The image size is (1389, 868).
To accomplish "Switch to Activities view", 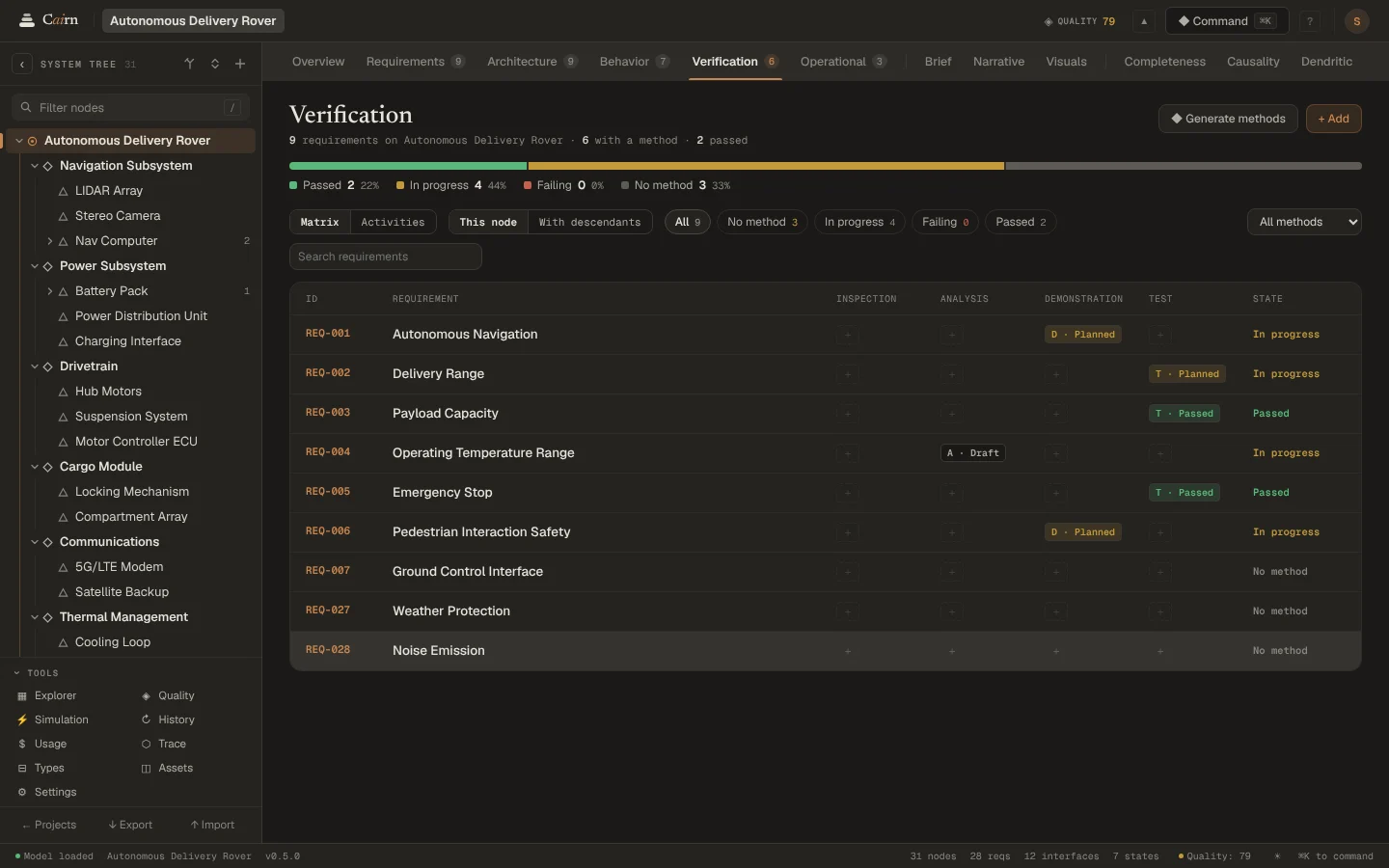I will pyautogui.click(x=393, y=222).
